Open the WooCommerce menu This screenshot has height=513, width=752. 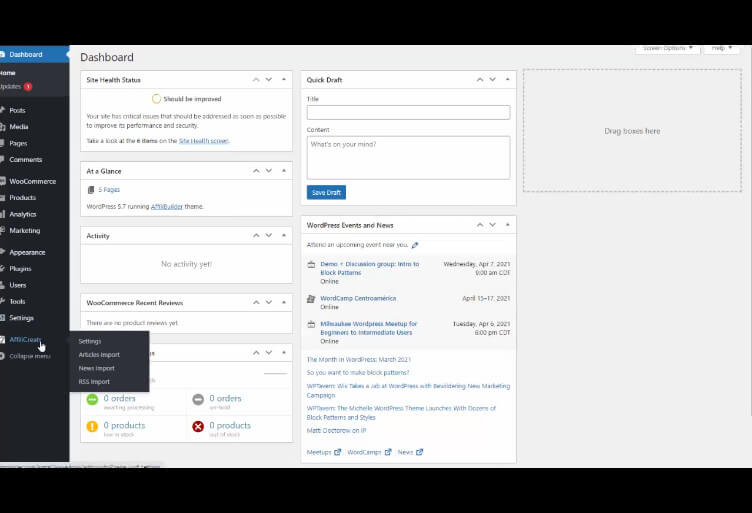coord(34,181)
